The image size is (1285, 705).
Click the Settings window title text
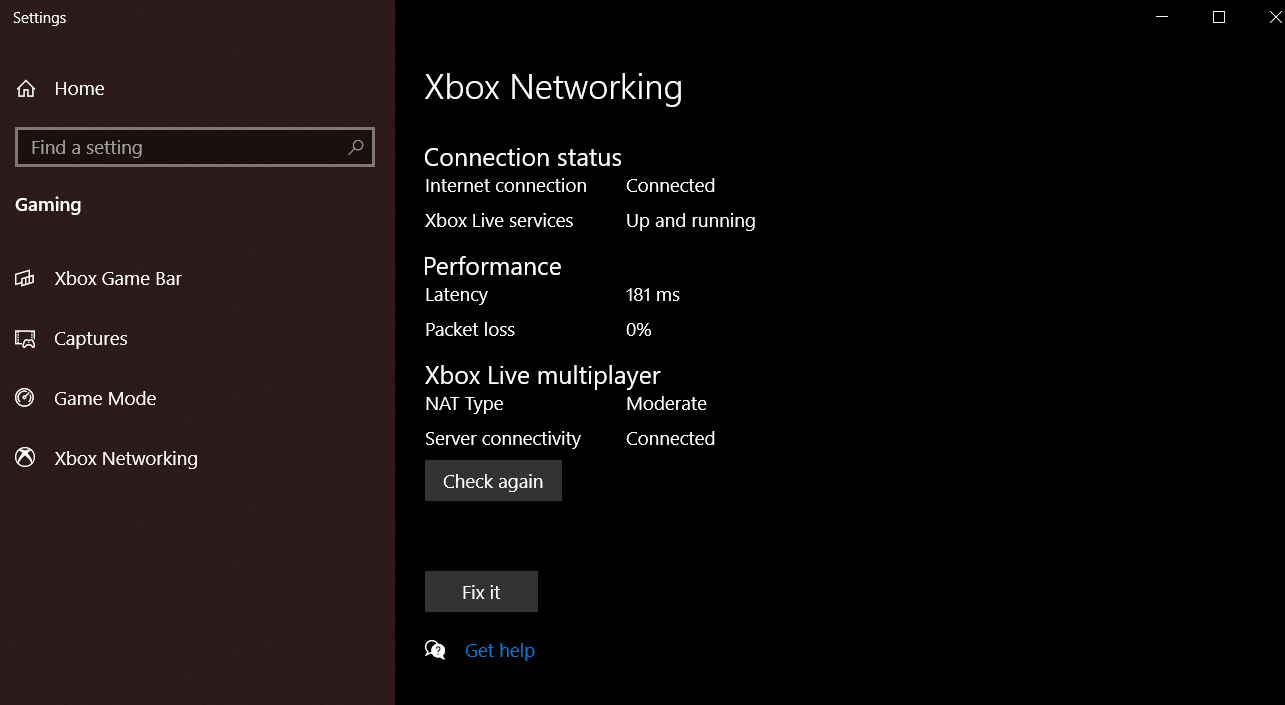[40, 18]
